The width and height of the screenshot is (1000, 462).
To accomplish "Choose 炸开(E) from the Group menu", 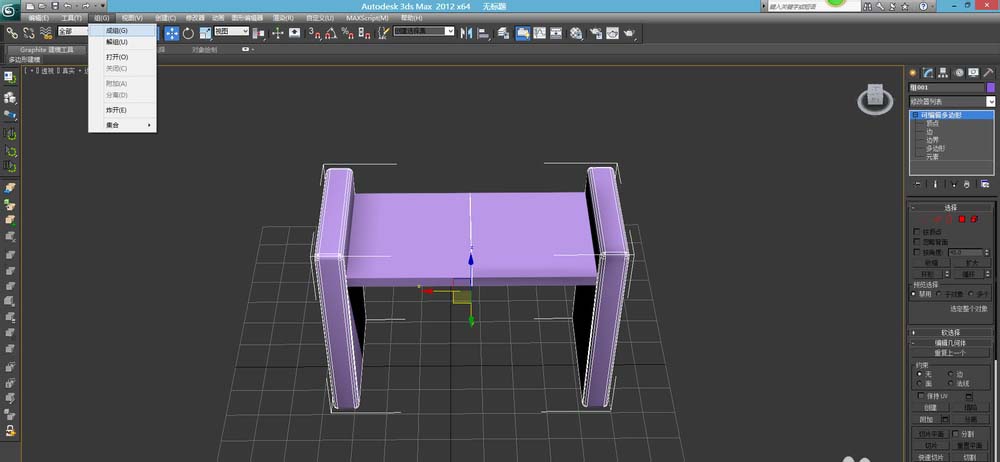I will coord(122,110).
